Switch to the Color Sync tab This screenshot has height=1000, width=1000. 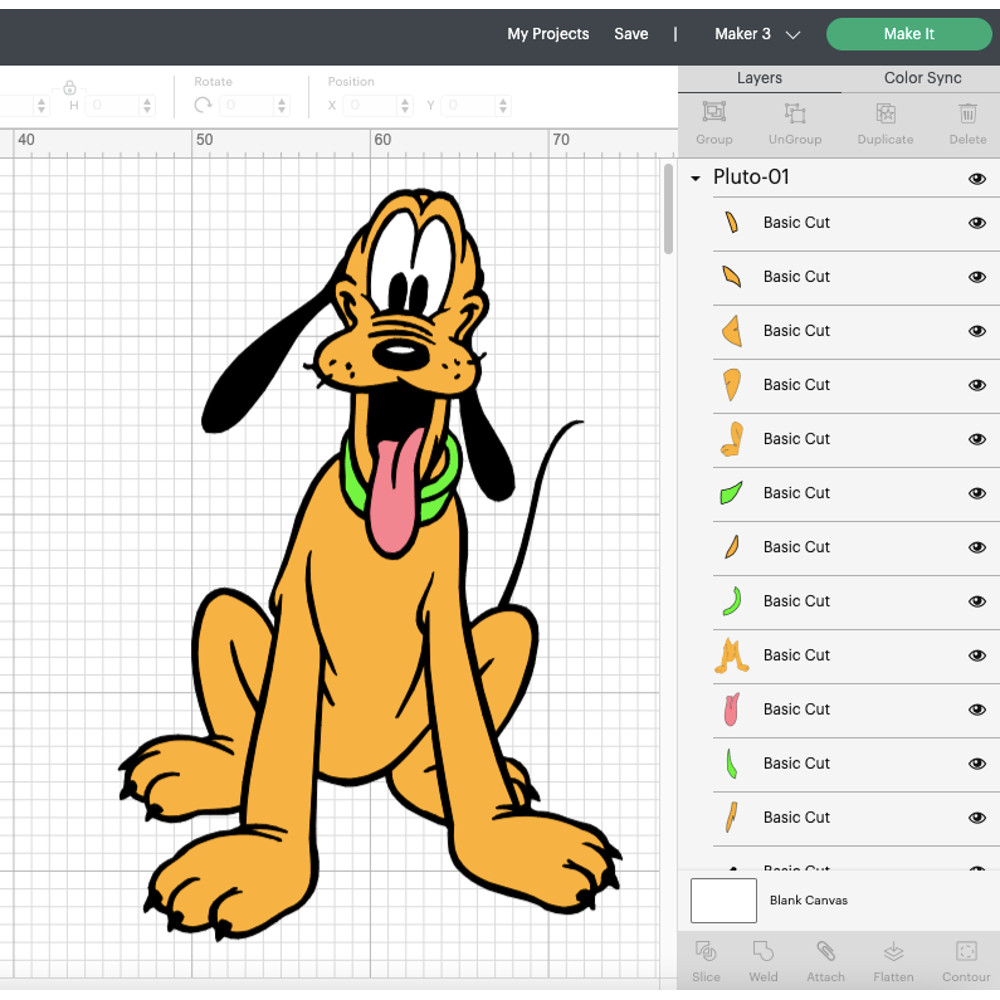921,78
